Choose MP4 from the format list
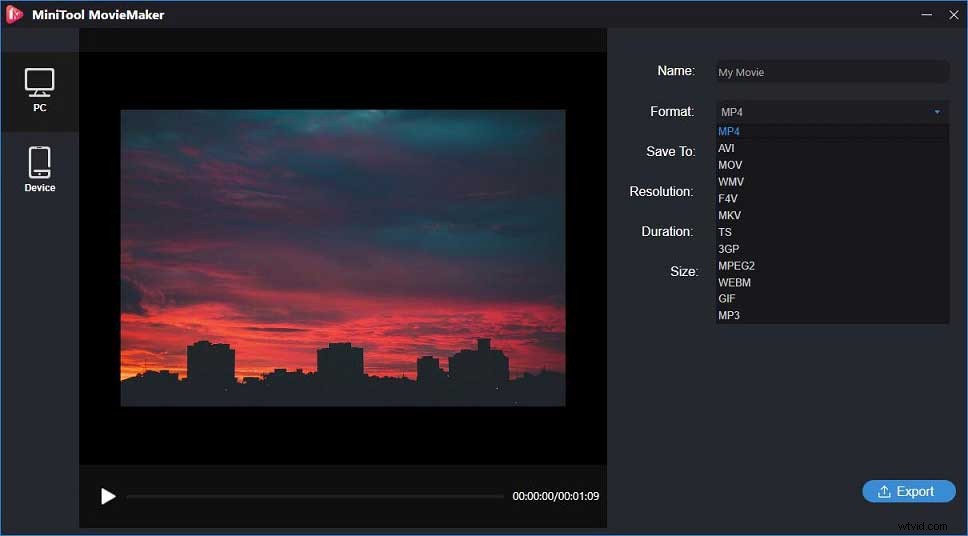This screenshot has width=968, height=536. (730, 132)
